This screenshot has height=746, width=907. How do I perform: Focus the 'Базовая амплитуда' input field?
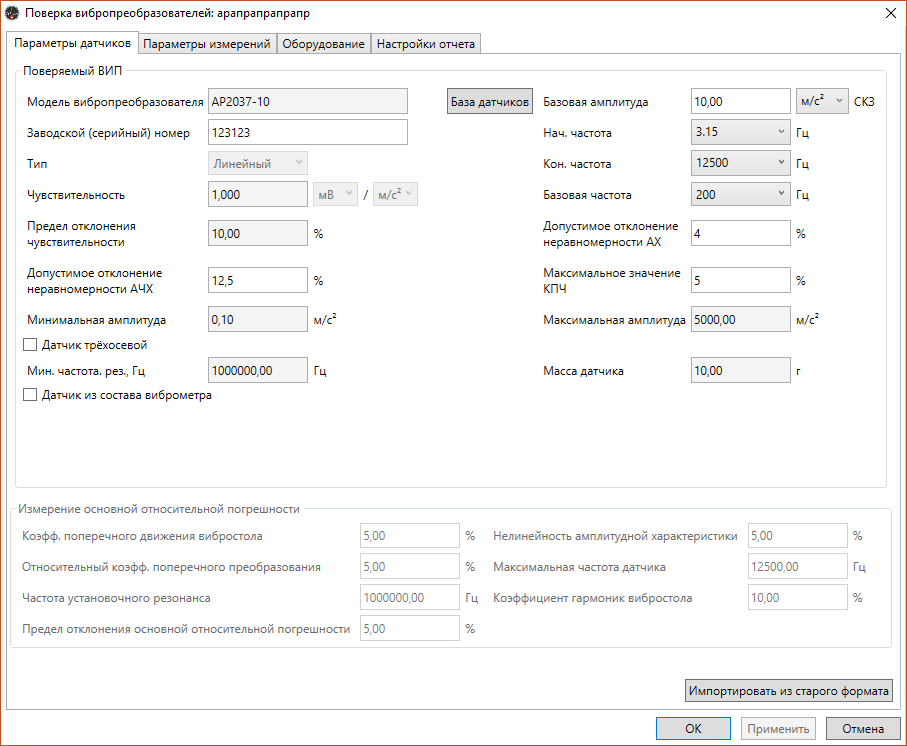coord(740,101)
